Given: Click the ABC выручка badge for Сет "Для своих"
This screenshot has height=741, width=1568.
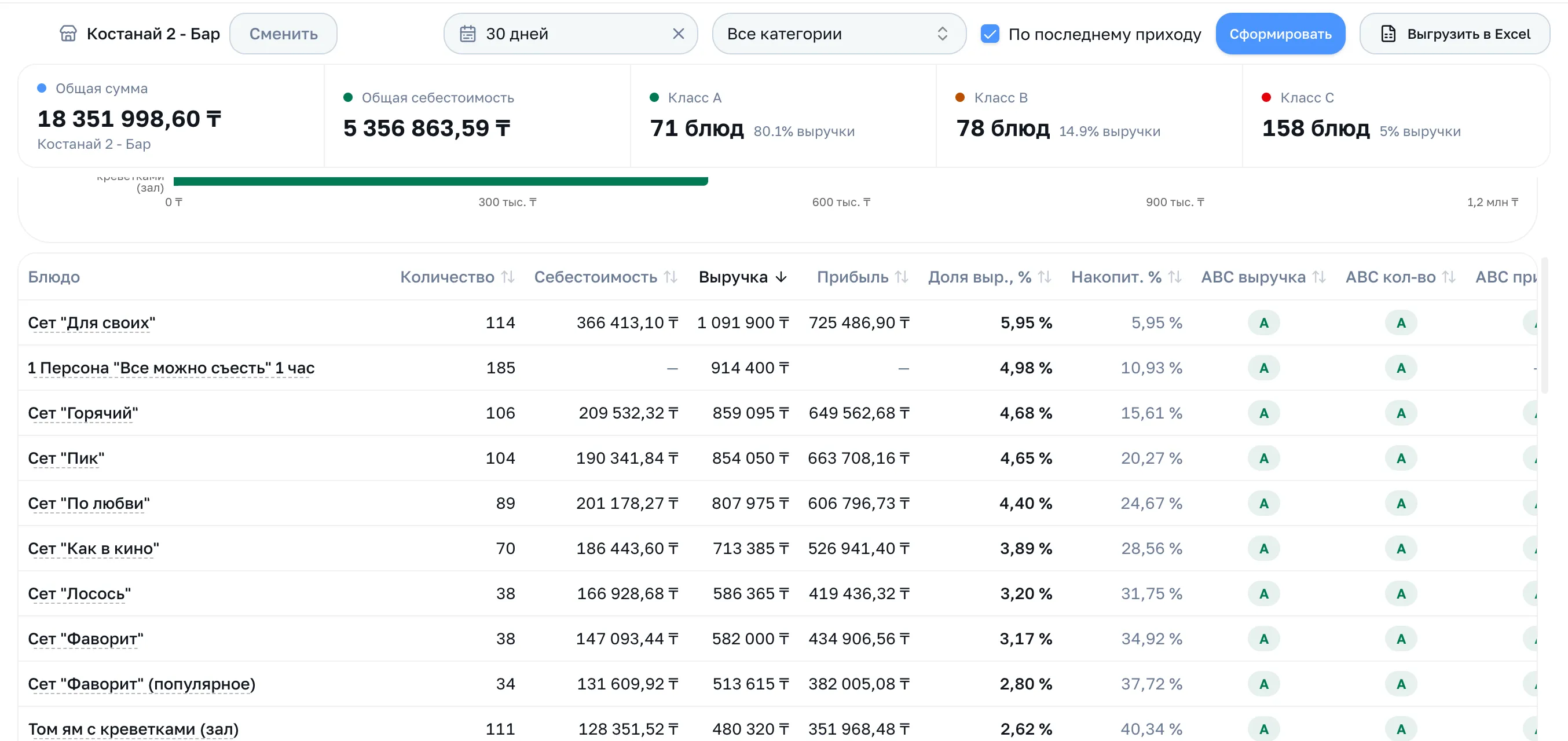Looking at the screenshot, I should (1263, 322).
